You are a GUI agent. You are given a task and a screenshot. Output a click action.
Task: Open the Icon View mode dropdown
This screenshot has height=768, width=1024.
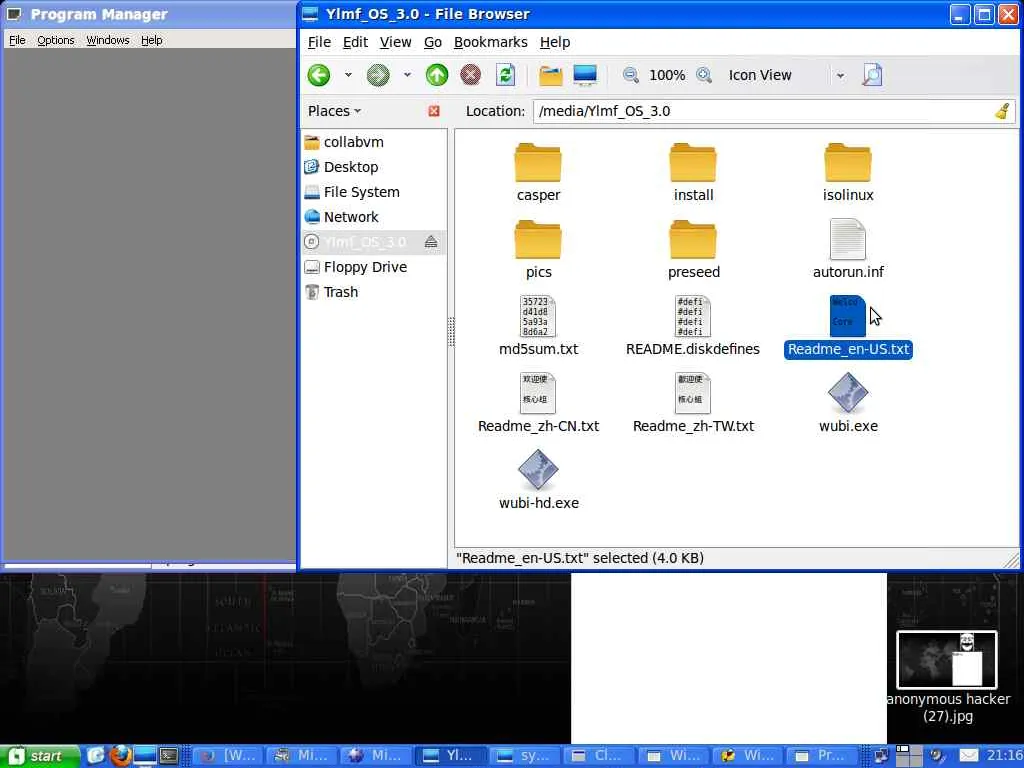click(x=786, y=75)
